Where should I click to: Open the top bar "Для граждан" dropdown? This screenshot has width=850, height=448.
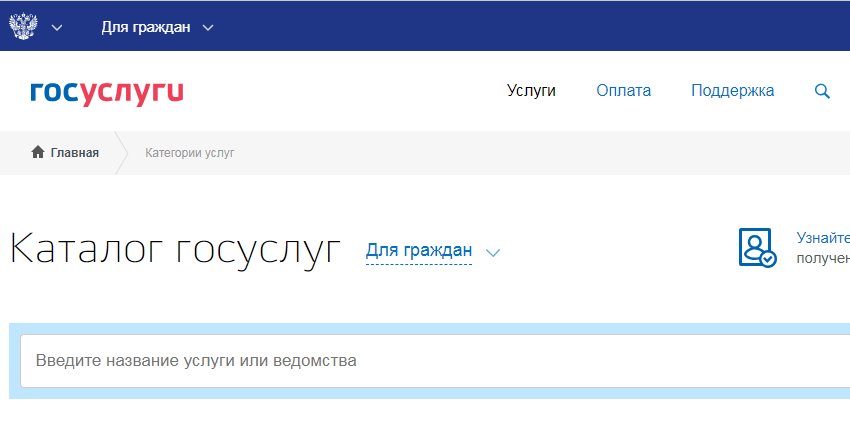tap(157, 27)
